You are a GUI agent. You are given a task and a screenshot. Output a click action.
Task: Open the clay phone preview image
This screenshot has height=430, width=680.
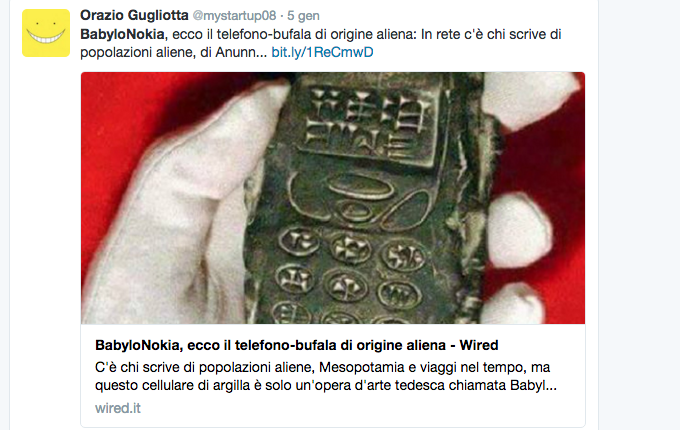tap(333, 198)
